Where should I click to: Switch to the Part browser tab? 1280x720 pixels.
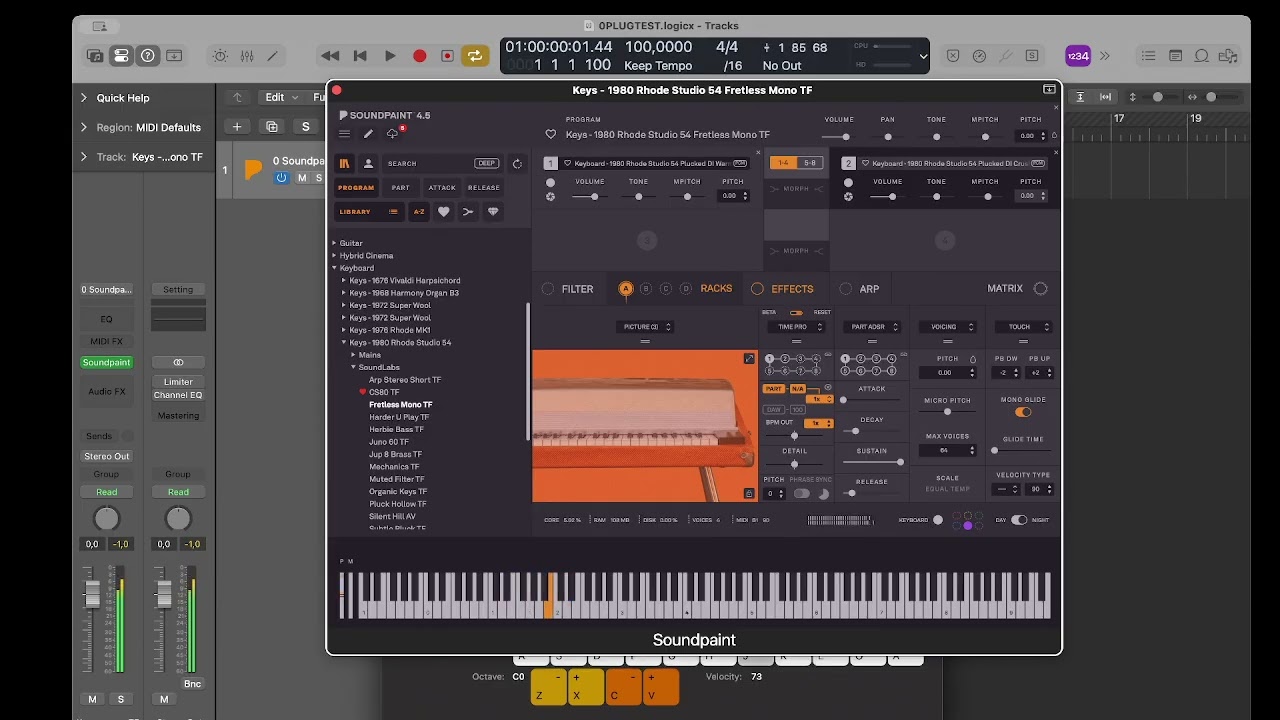(x=400, y=188)
